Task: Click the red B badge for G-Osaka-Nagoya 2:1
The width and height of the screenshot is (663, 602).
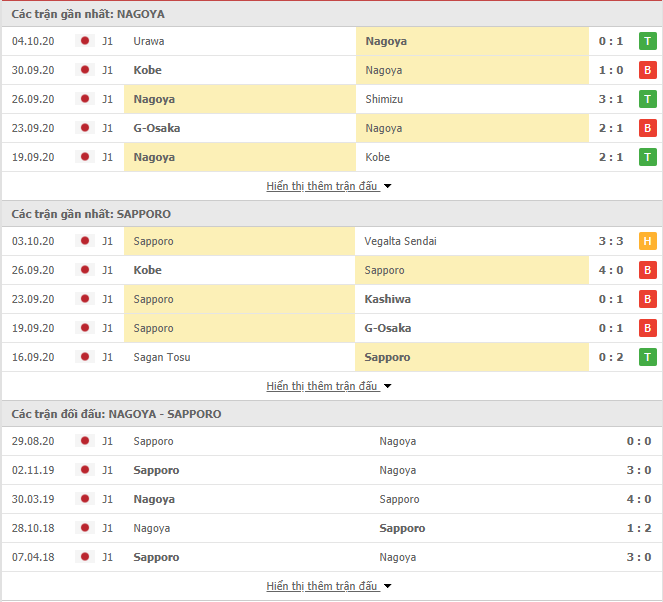Action: pyautogui.click(x=647, y=128)
